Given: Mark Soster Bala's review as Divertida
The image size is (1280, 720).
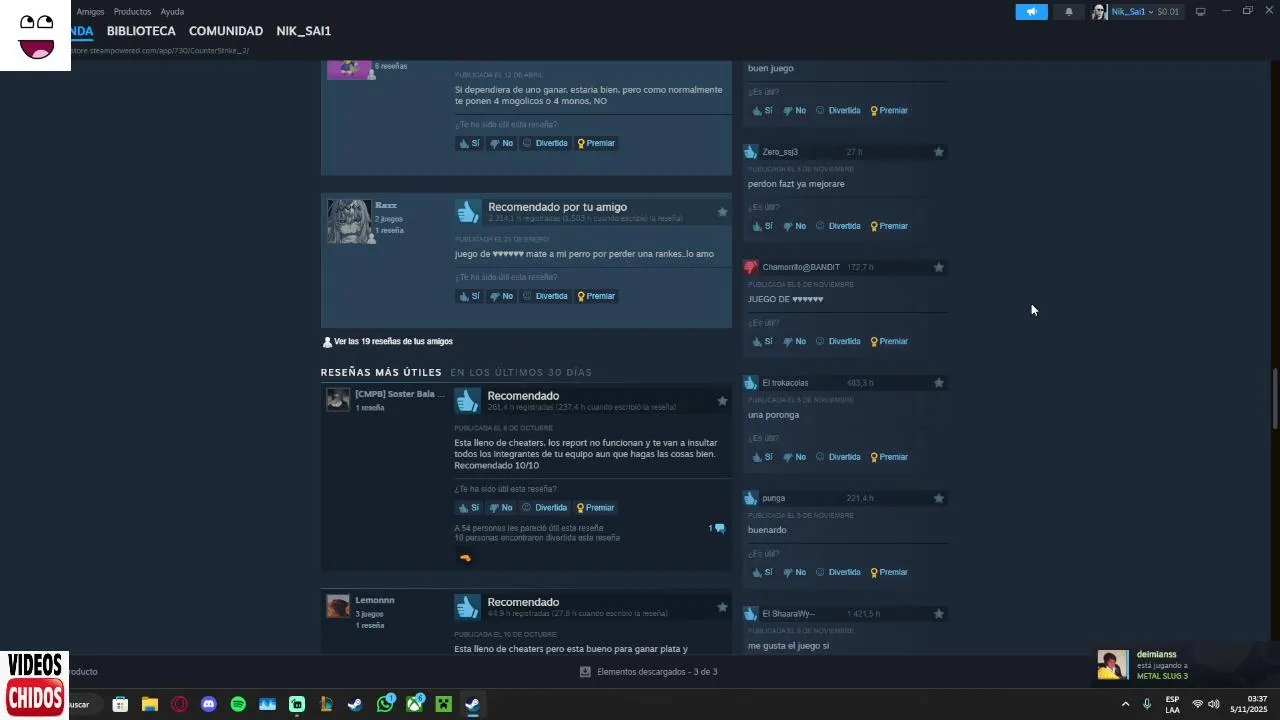Looking at the screenshot, I should 545,507.
